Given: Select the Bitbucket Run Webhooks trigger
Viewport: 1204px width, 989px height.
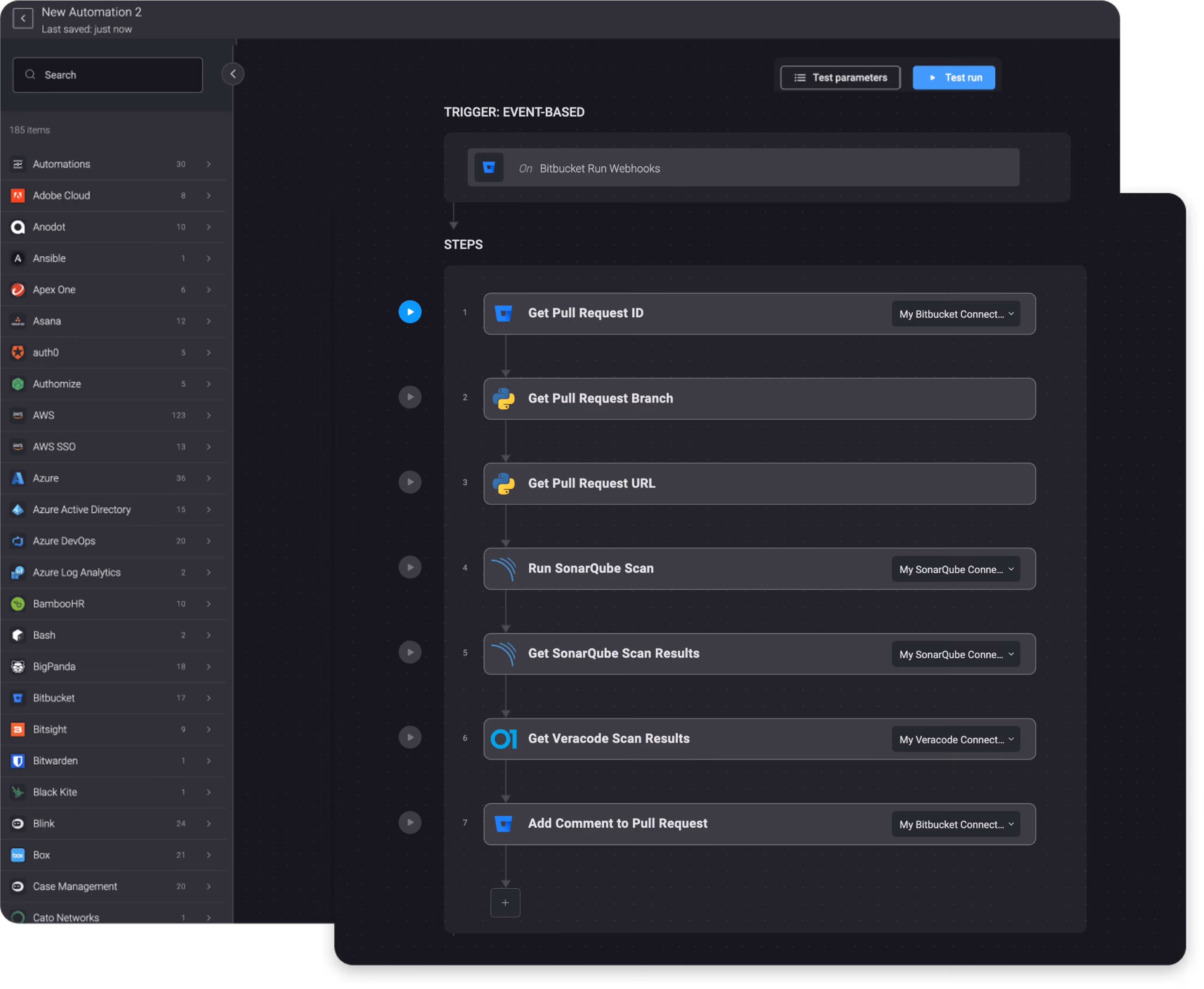Looking at the screenshot, I should 743,168.
